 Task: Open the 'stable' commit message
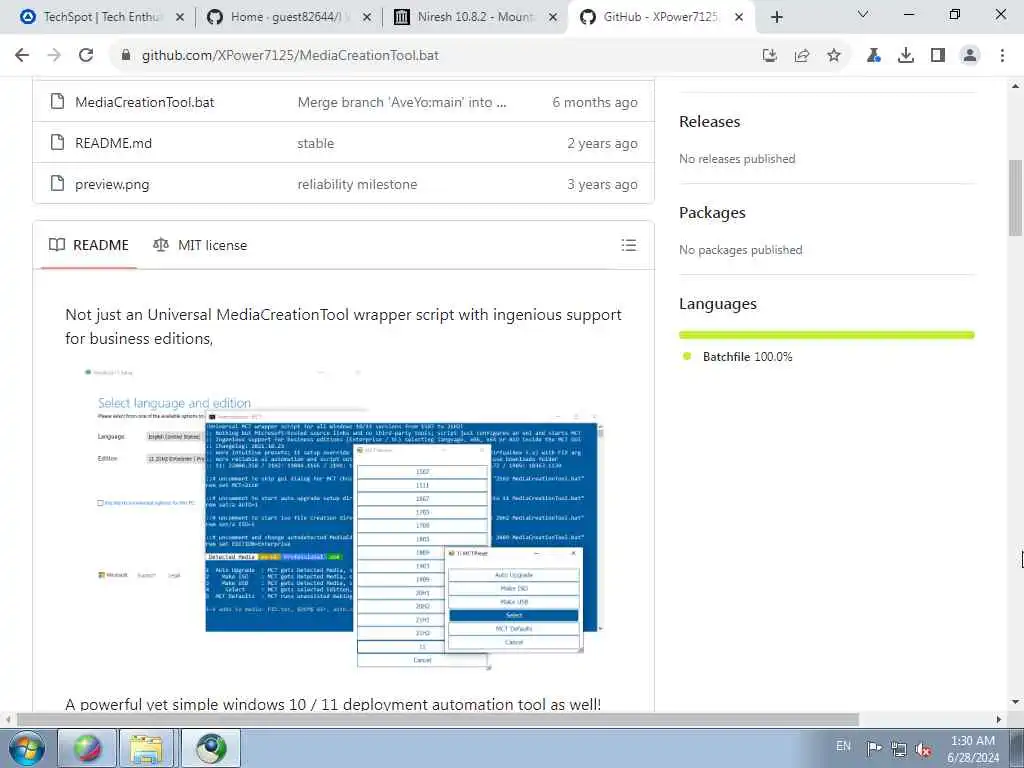[315, 143]
